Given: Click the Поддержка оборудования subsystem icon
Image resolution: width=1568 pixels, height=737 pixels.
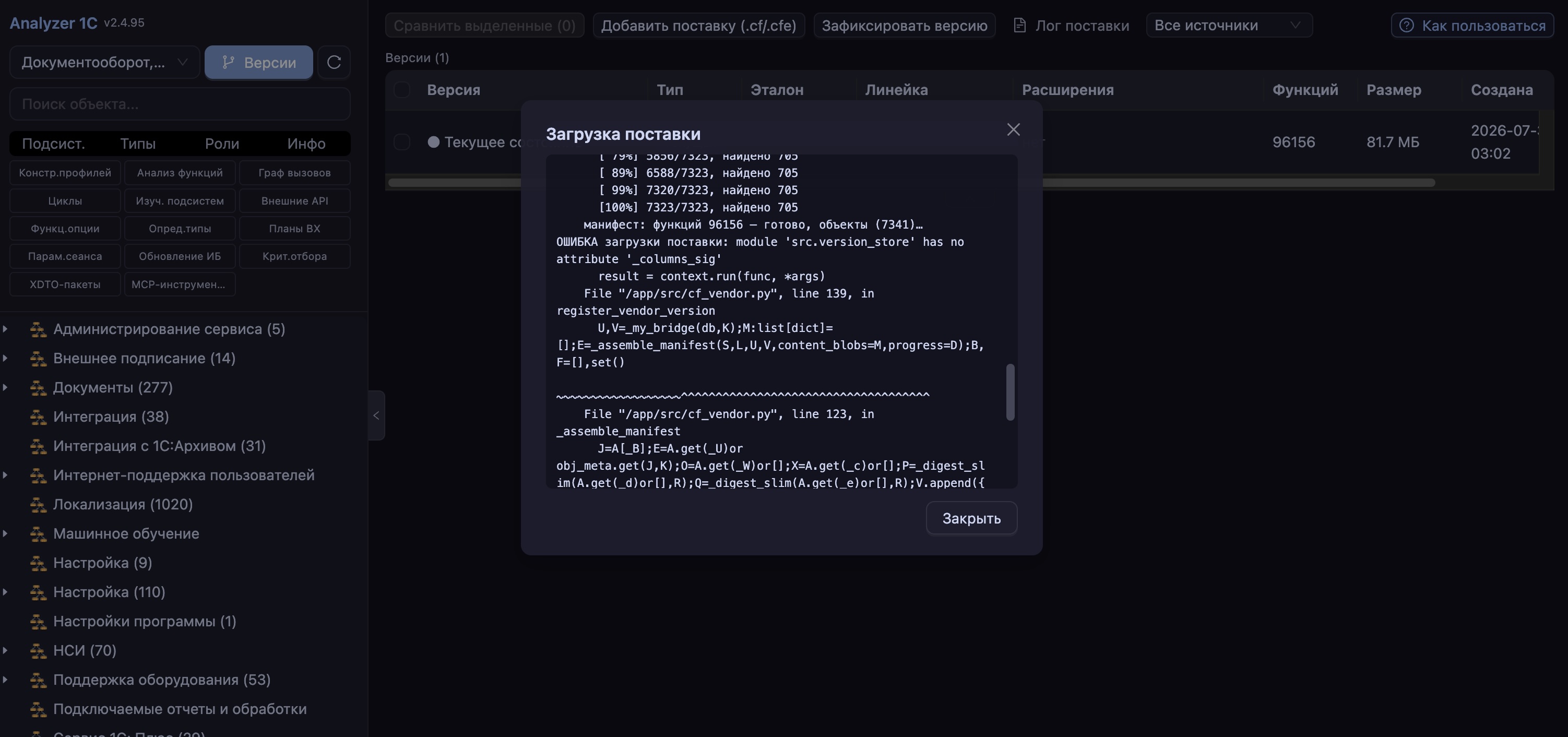Looking at the screenshot, I should click(38, 680).
